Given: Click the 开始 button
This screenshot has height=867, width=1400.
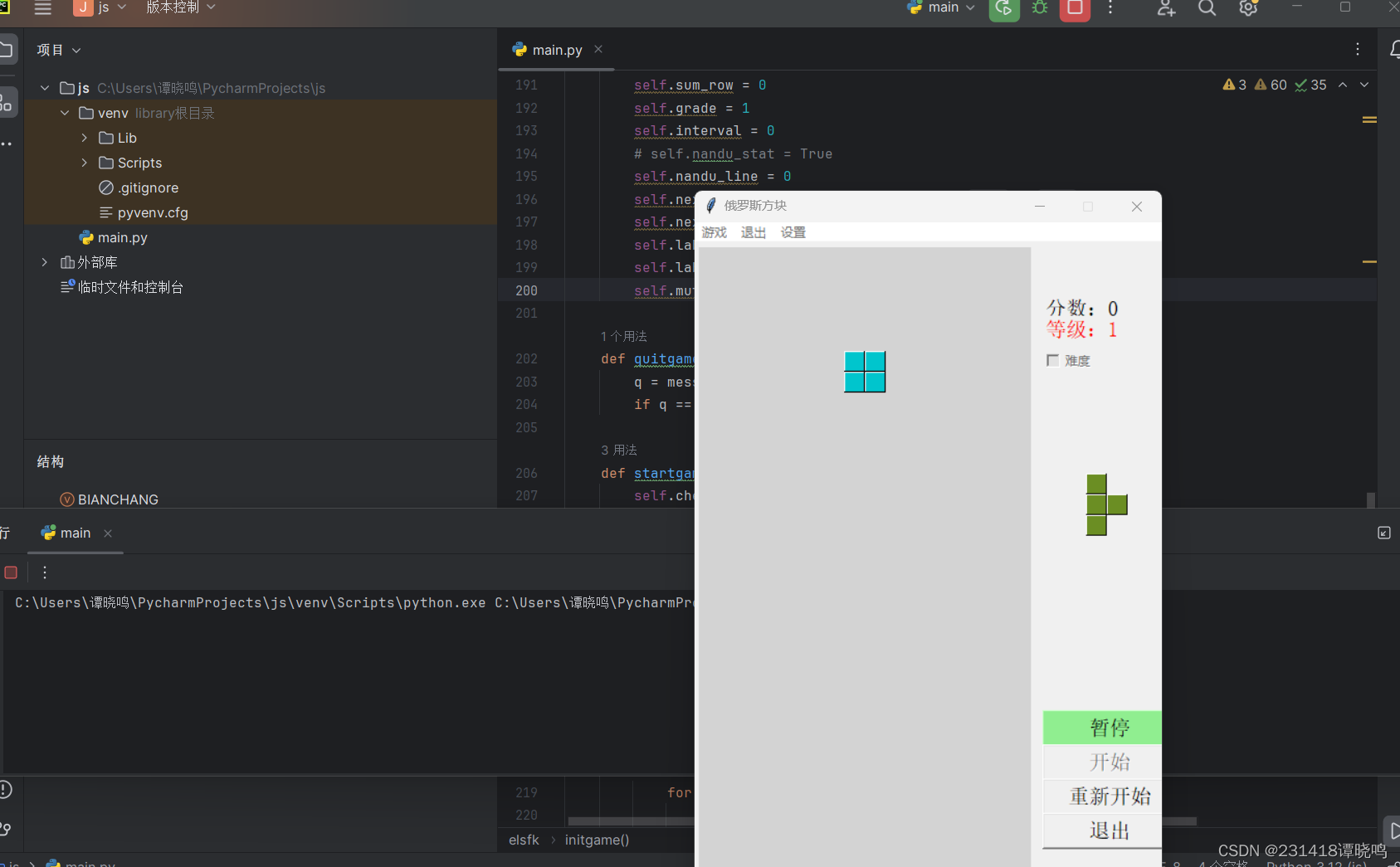Looking at the screenshot, I should click(x=1102, y=762).
